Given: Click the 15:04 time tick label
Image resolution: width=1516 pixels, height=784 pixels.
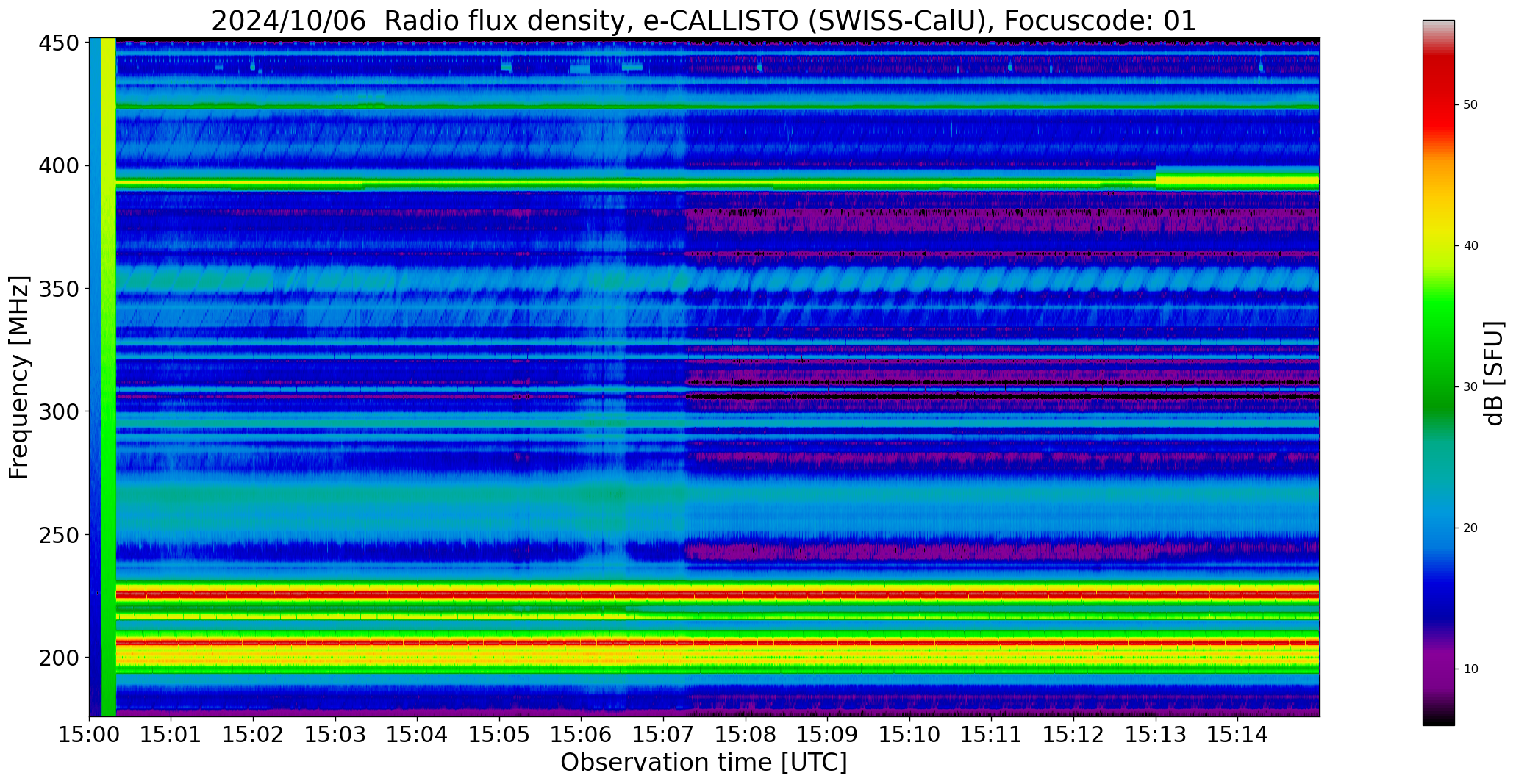Looking at the screenshot, I should tap(418, 733).
